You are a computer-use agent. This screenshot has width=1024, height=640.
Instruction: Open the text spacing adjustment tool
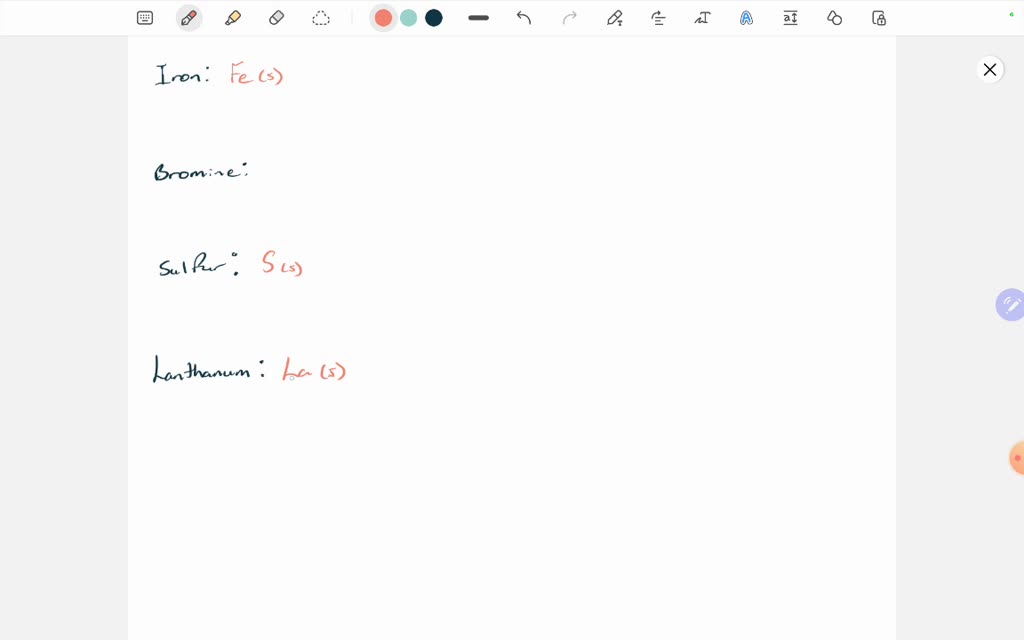click(x=790, y=17)
